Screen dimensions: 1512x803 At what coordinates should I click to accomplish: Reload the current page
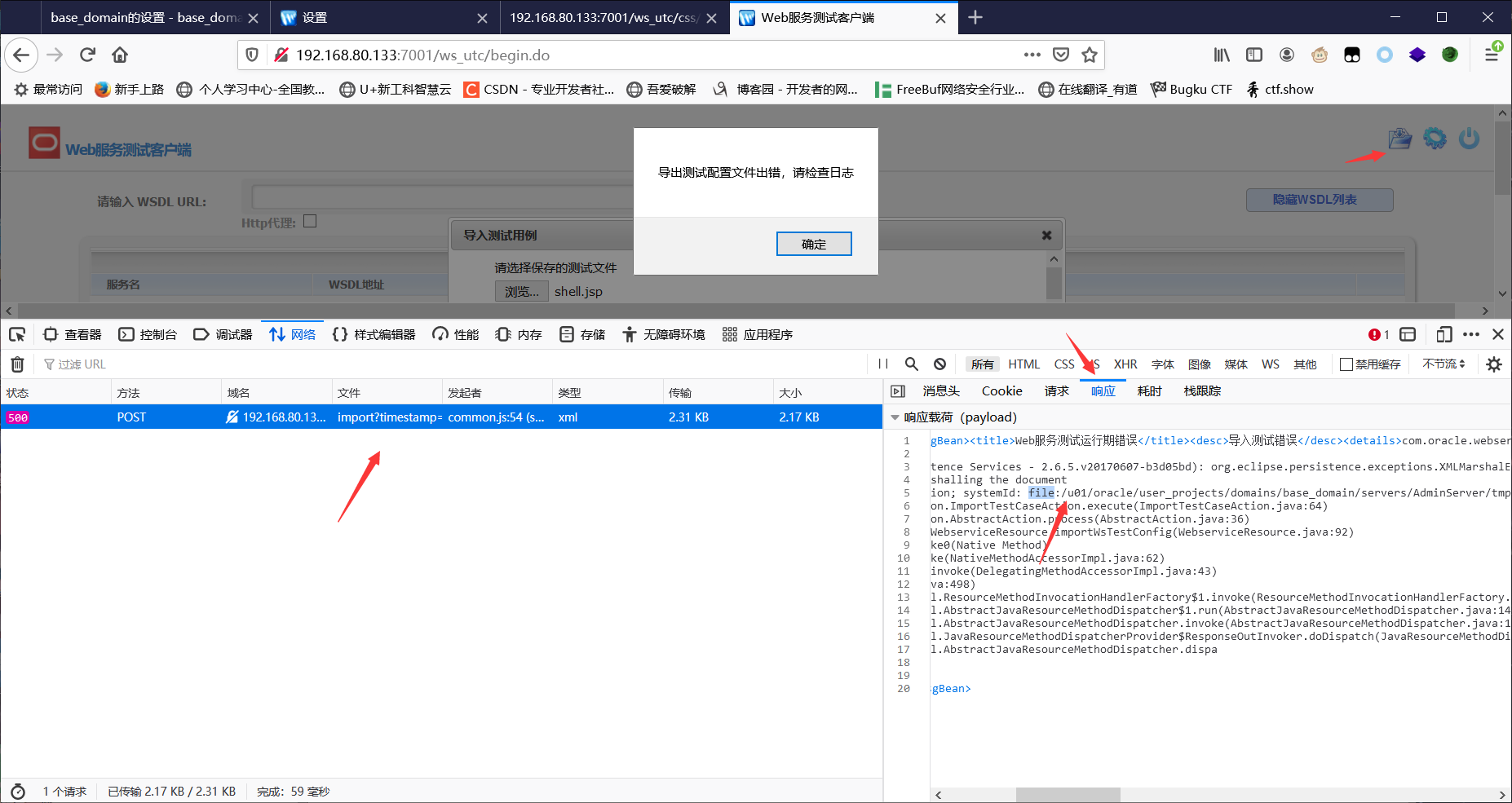[x=87, y=55]
